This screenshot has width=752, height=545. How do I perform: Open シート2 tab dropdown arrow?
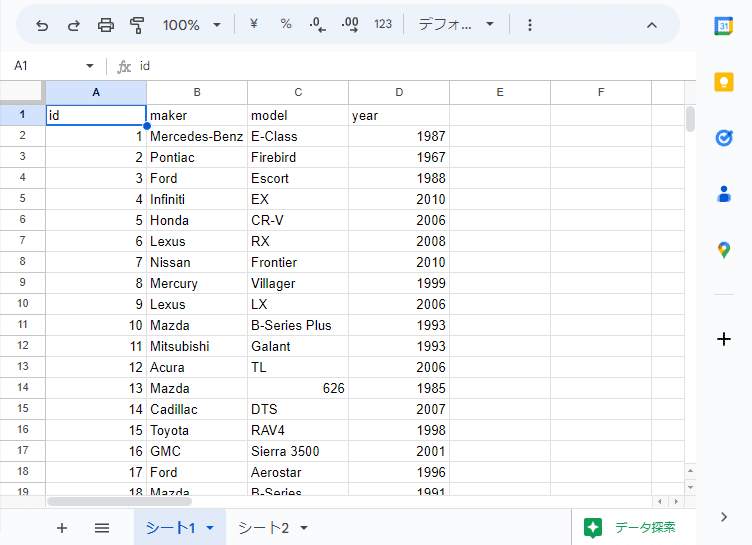coord(304,528)
